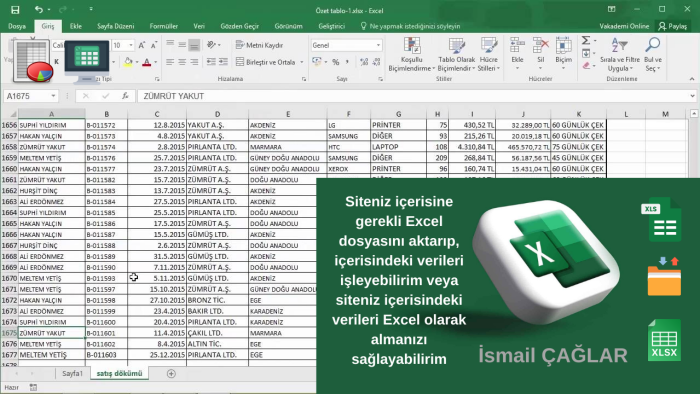Expand the font color arrow
Image resolution: width=700 pixels, height=394 pixels.
pos(155,62)
